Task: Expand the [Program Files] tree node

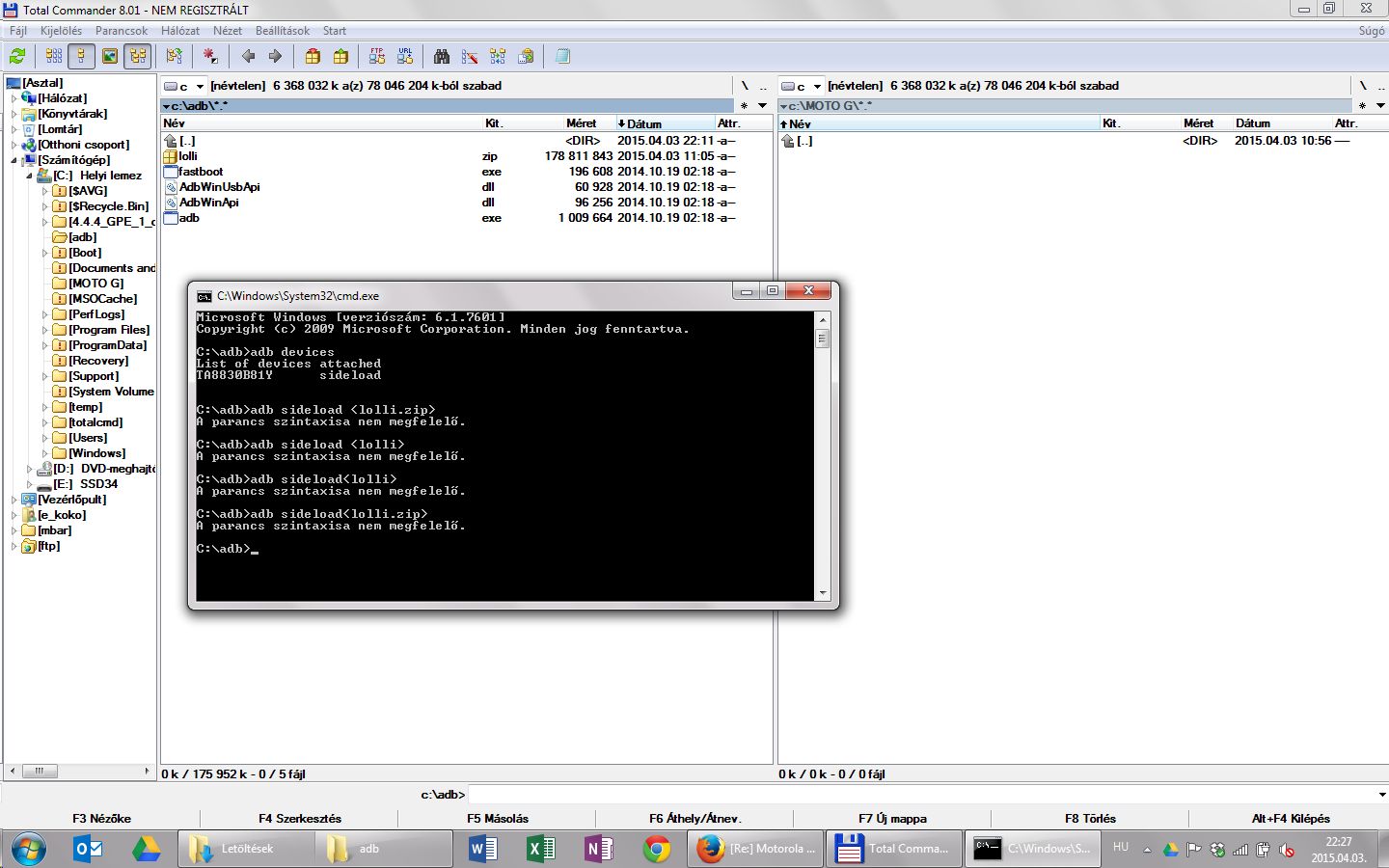Action: click(45, 330)
